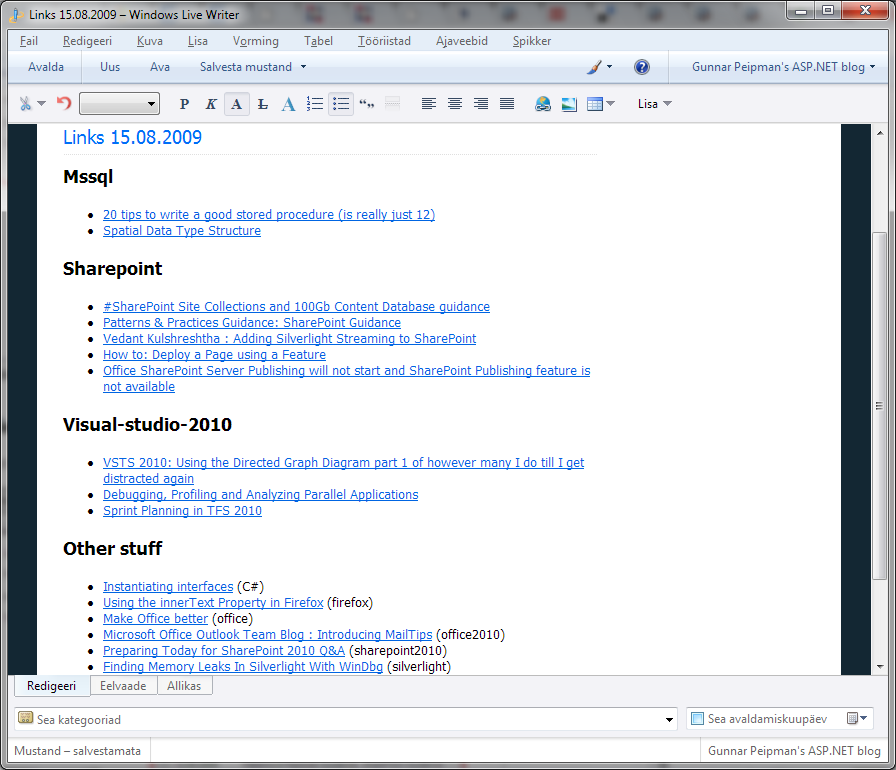Screen dimensions: 896x770
Task: Click the Cut scissors icon
Action: pyautogui.click(x=25, y=104)
